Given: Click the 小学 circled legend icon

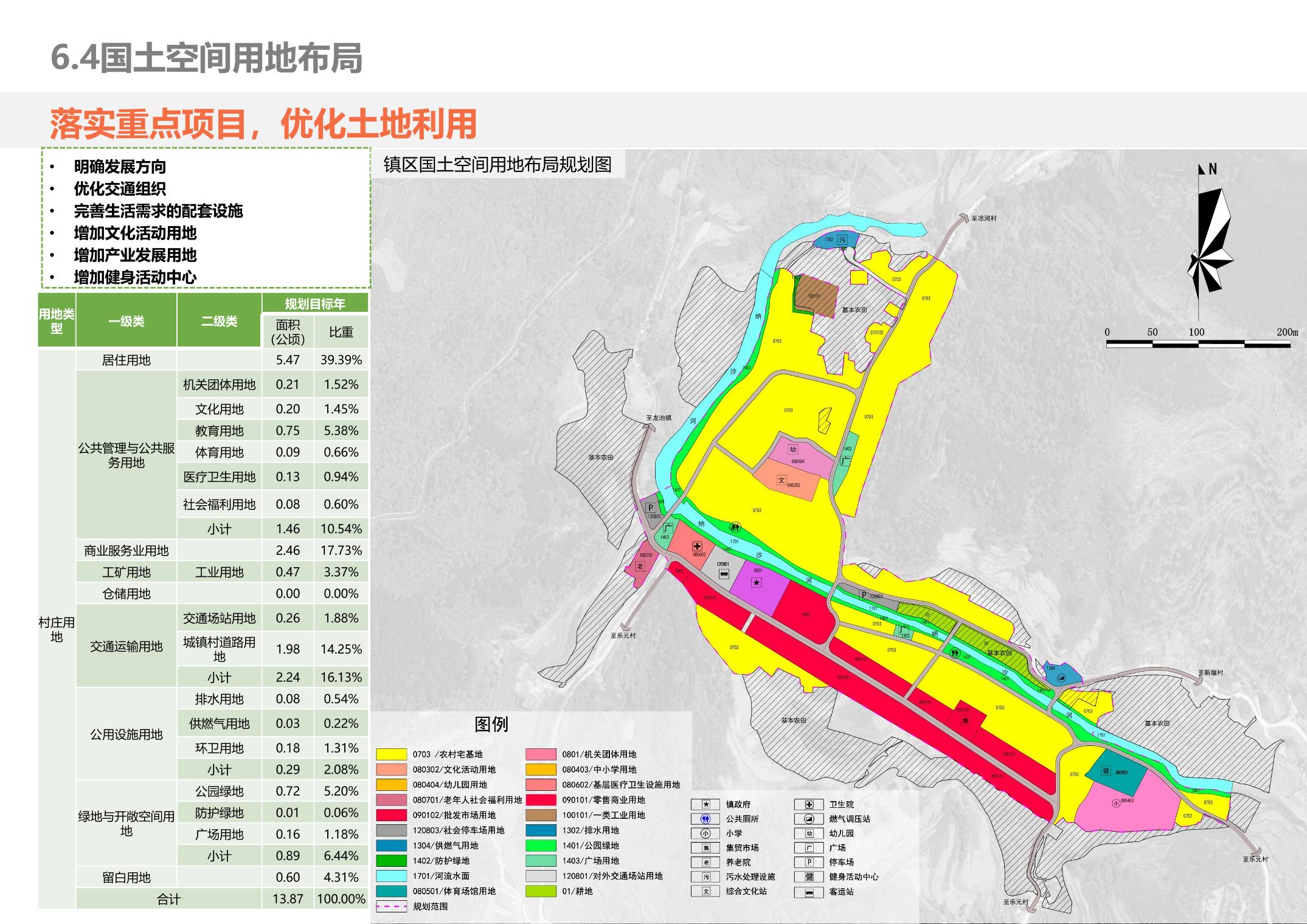Looking at the screenshot, I should (x=706, y=833).
